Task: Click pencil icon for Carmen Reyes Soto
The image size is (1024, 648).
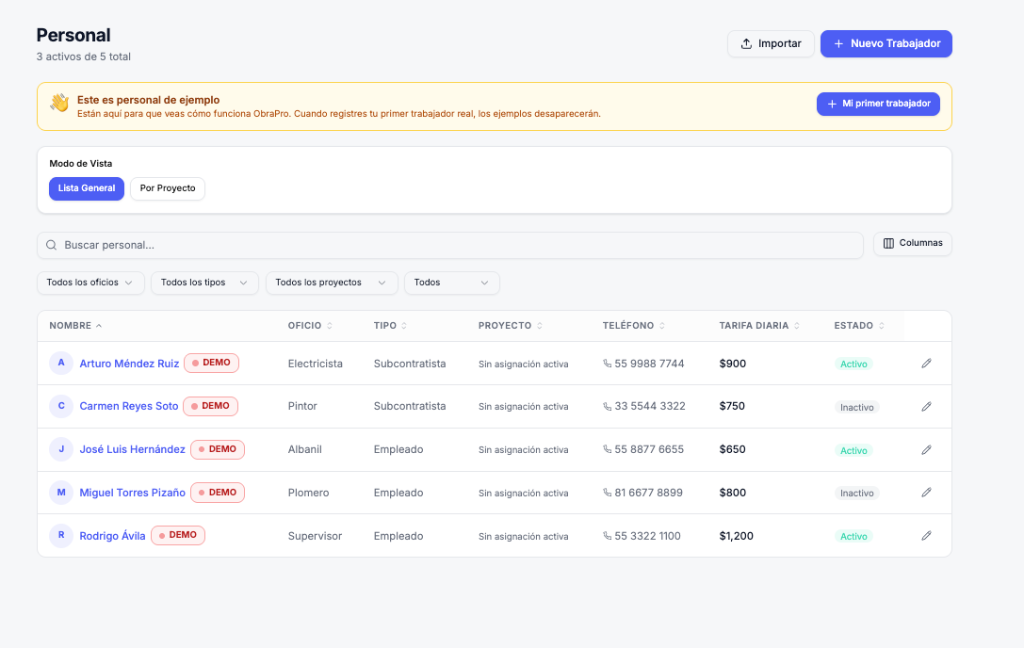Action: tap(926, 406)
